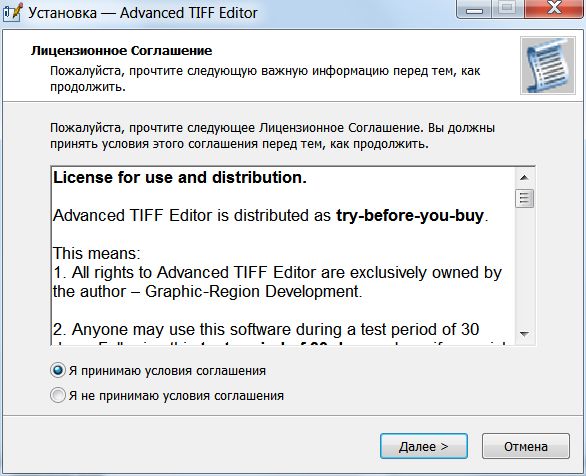586x476 pixels.
Task: Click the 'License for use and distribution.' heading
Action: [180, 177]
